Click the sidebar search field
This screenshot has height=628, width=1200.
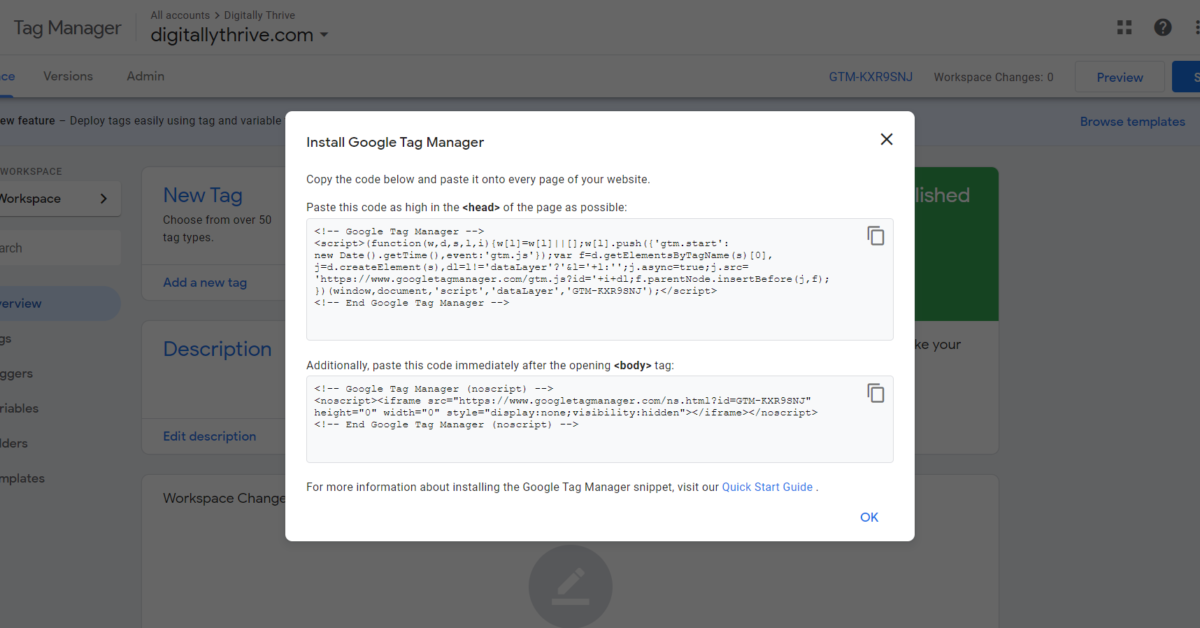[x=58, y=248]
